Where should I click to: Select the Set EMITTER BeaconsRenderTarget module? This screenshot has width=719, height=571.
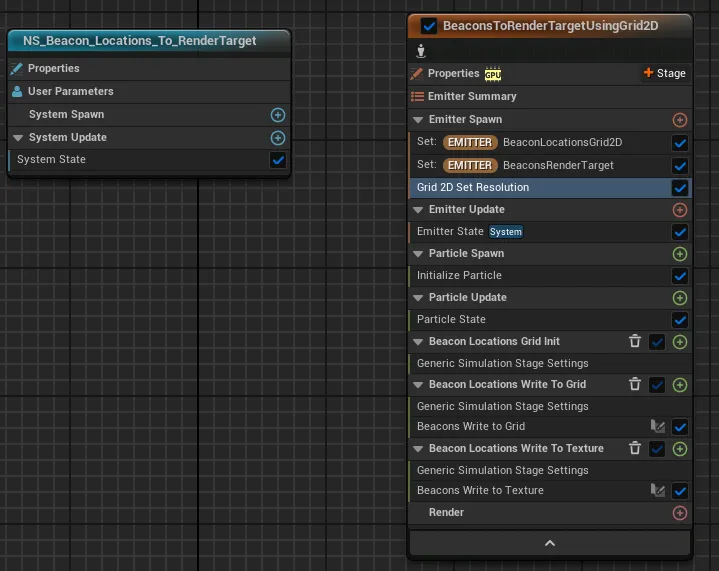pyautogui.click(x=550, y=165)
